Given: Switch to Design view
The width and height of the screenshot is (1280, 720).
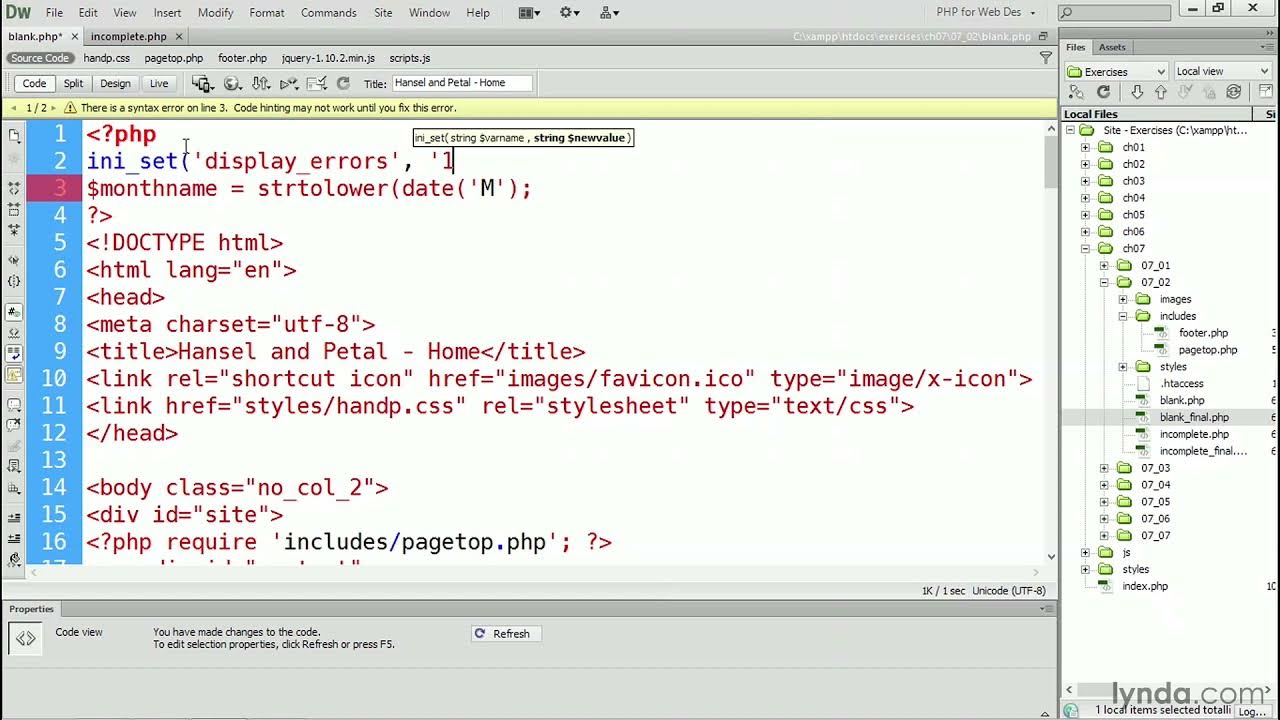Looking at the screenshot, I should pyautogui.click(x=115, y=84).
